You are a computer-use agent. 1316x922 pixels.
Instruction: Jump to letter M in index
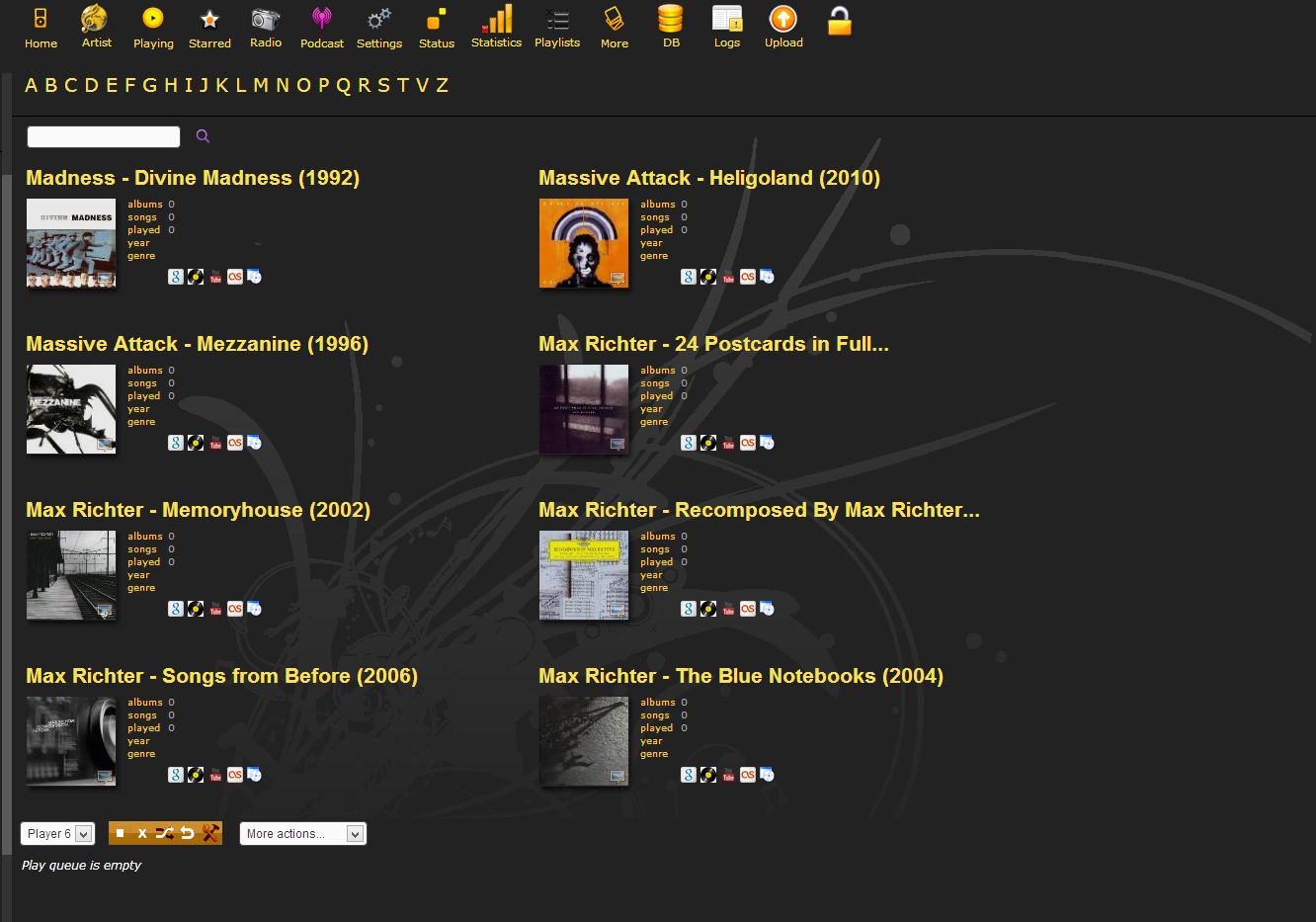(261, 85)
